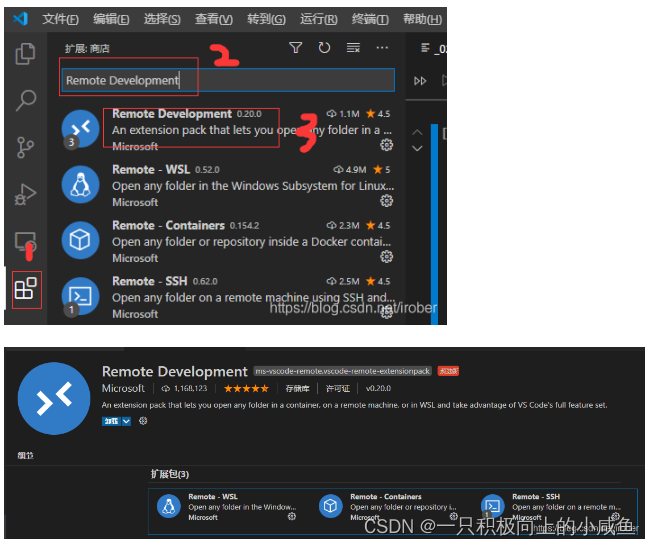Open gear menu for Remote - WSL pack item
Viewport: 652px width, 546px height.
292,516
